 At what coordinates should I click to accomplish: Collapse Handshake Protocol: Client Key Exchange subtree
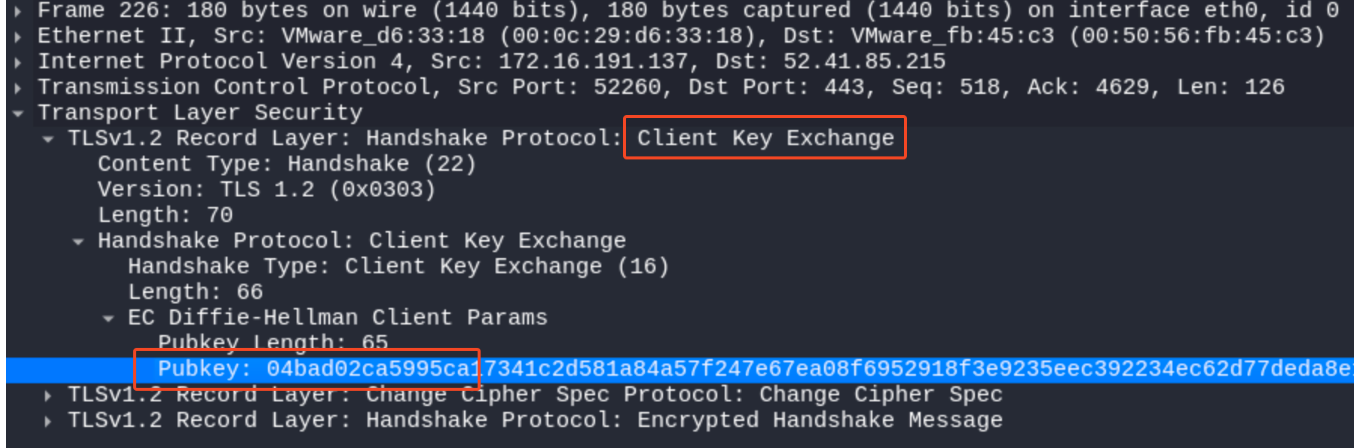(79, 241)
